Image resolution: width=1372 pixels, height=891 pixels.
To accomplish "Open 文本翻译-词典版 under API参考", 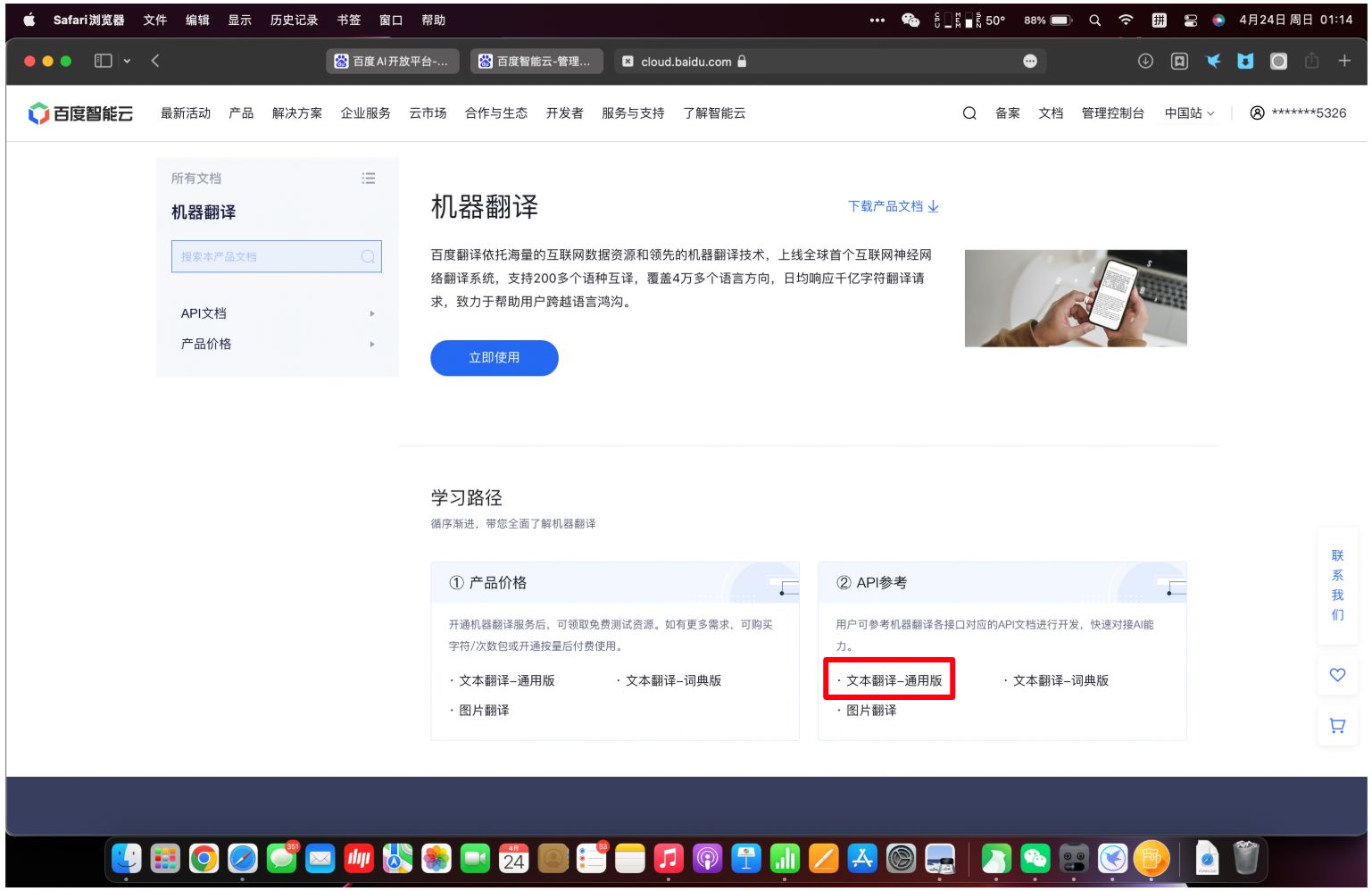I will coord(1060,680).
